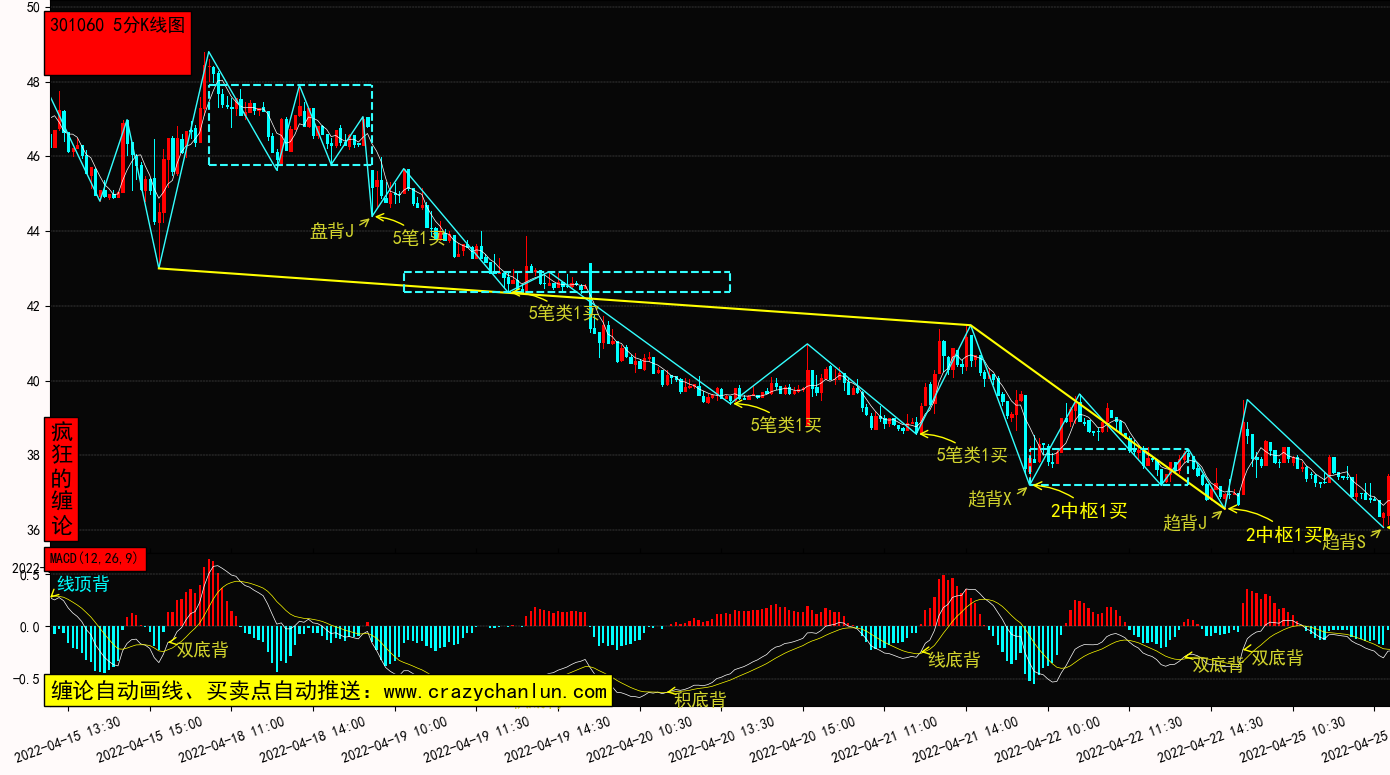Select the MACD(12,26,9) indicator label
Image resolution: width=1390 pixels, height=775 pixels.
point(95,559)
